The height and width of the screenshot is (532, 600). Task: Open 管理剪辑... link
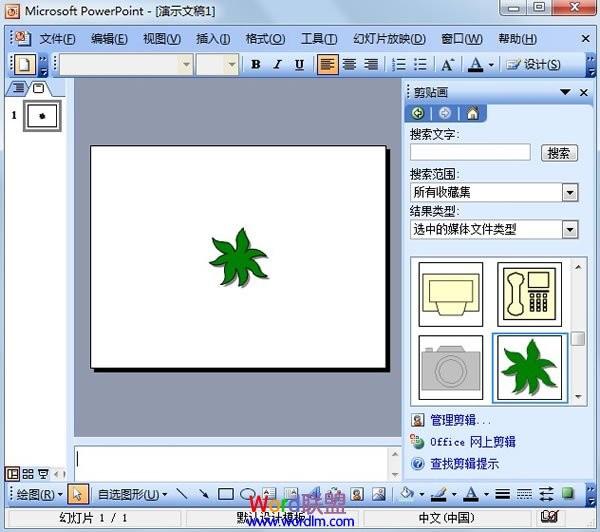coord(460,420)
